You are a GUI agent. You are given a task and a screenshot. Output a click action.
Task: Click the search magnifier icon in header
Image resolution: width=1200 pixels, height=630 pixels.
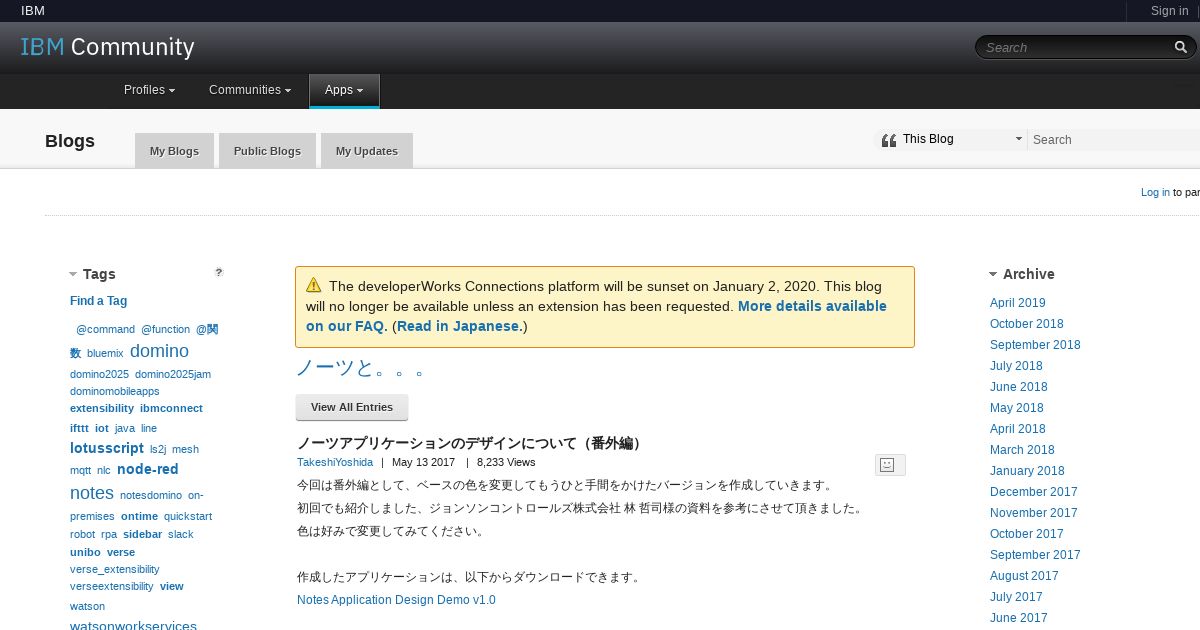[x=1181, y=47]
